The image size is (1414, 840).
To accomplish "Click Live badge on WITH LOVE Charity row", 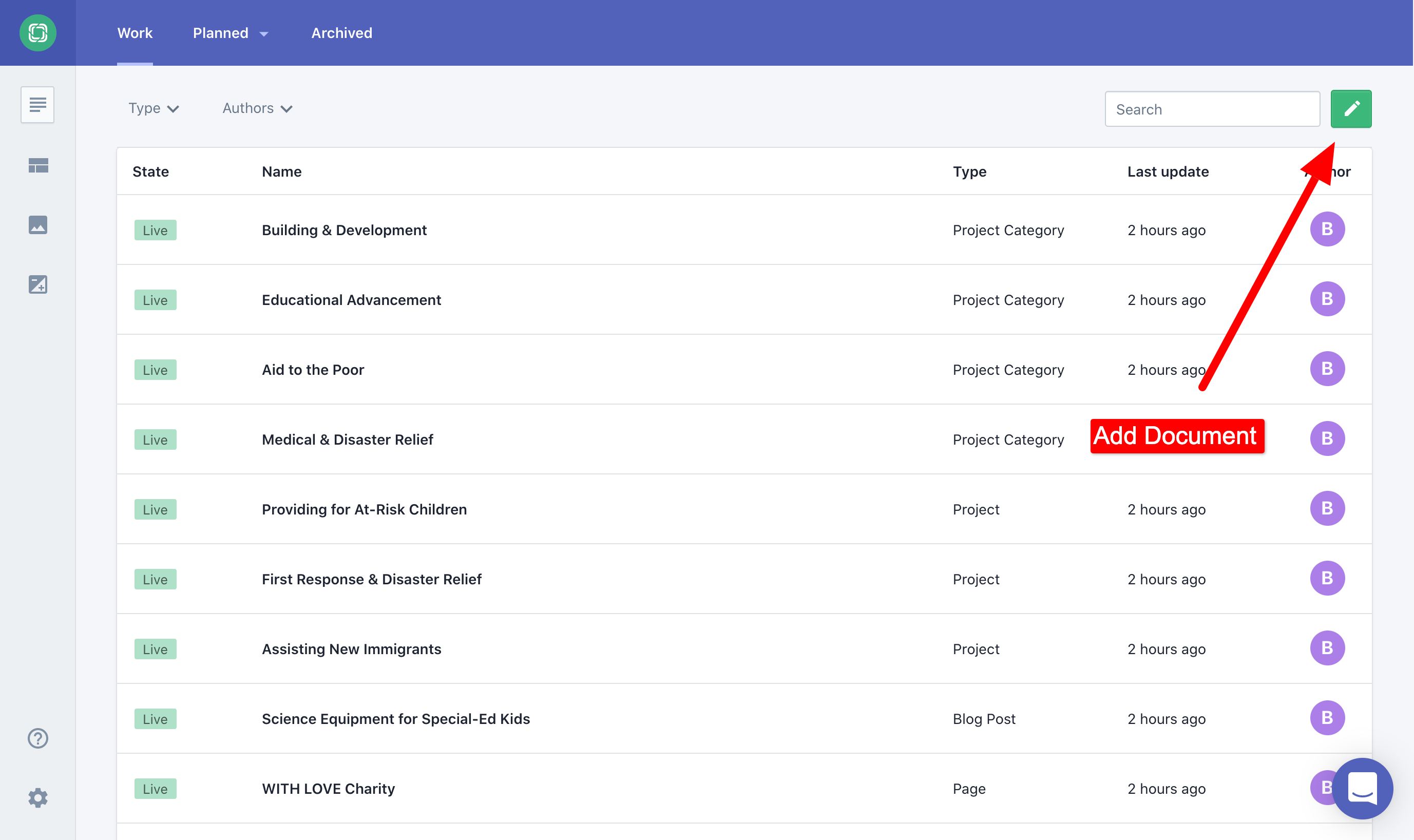I will coord(155,789).
